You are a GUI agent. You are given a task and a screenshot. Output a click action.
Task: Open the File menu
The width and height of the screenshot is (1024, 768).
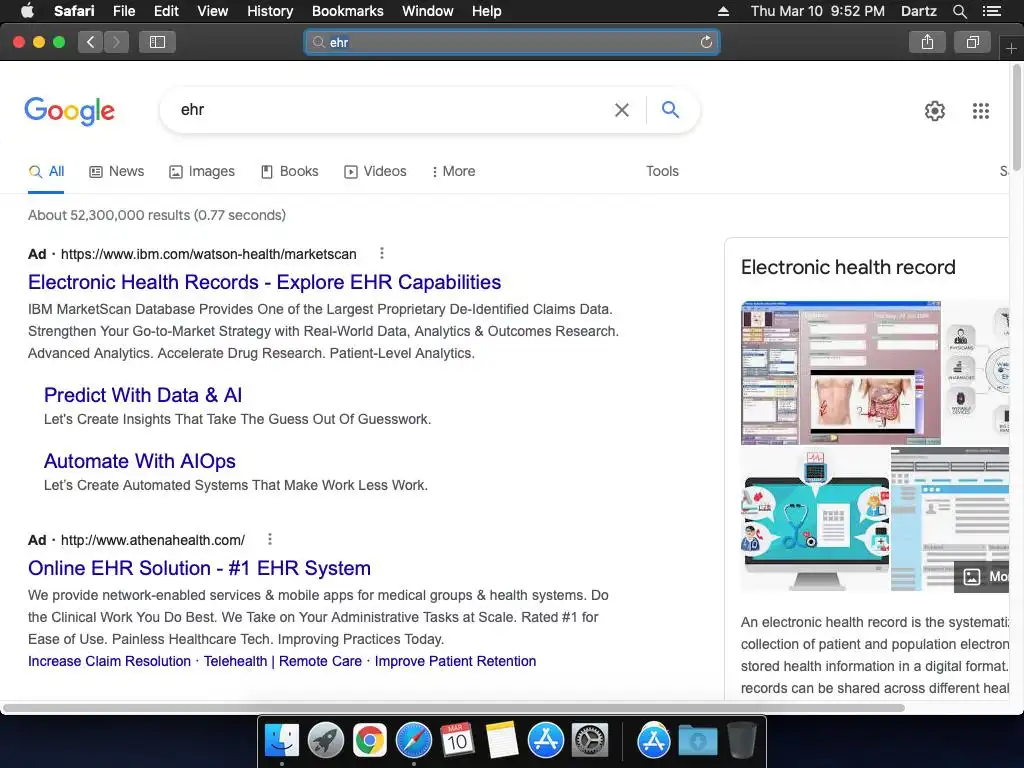pyautogui.click(x=123, y=11)
